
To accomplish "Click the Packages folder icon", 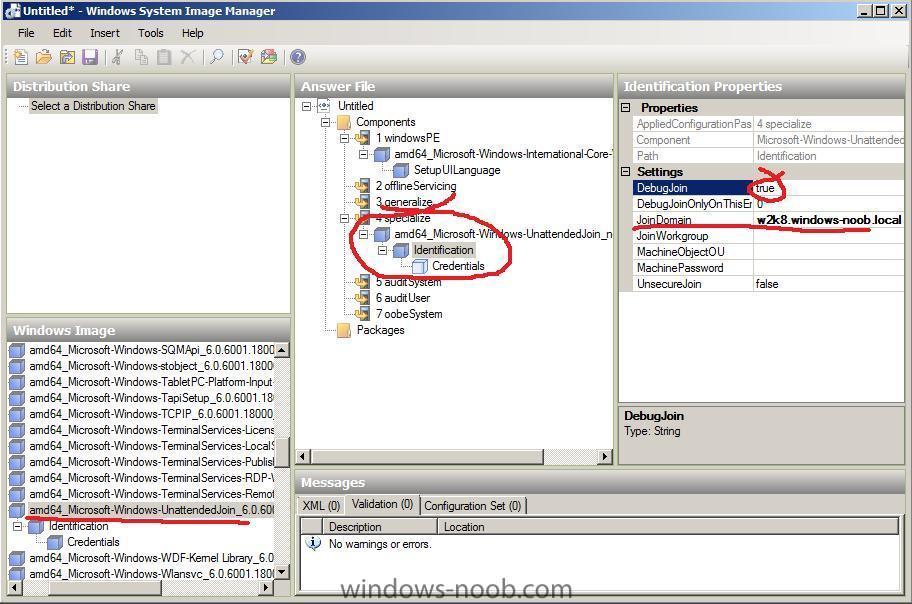I will point(344,330).
